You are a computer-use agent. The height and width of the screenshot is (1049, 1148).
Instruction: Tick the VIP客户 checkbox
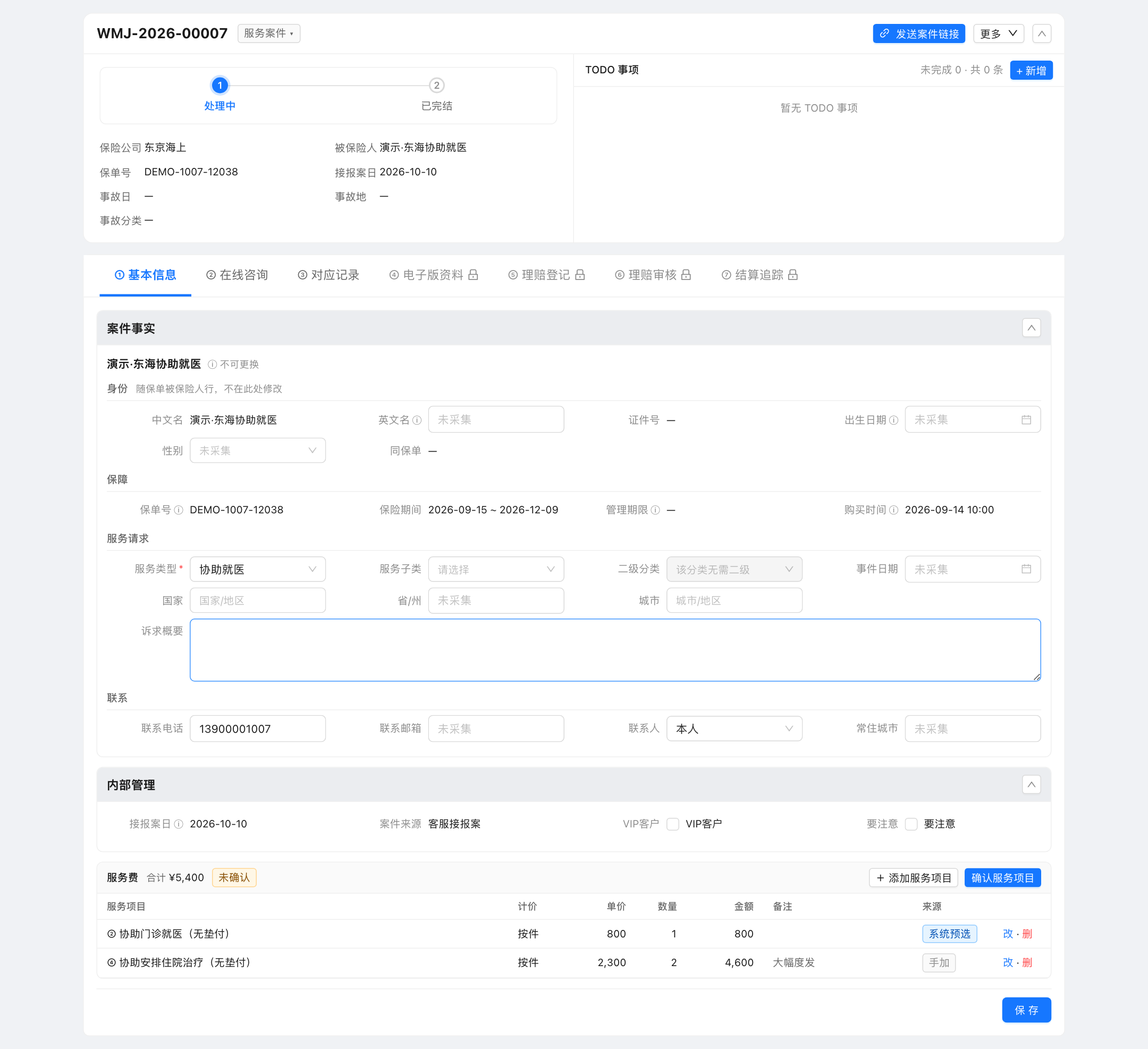(673, 824)
